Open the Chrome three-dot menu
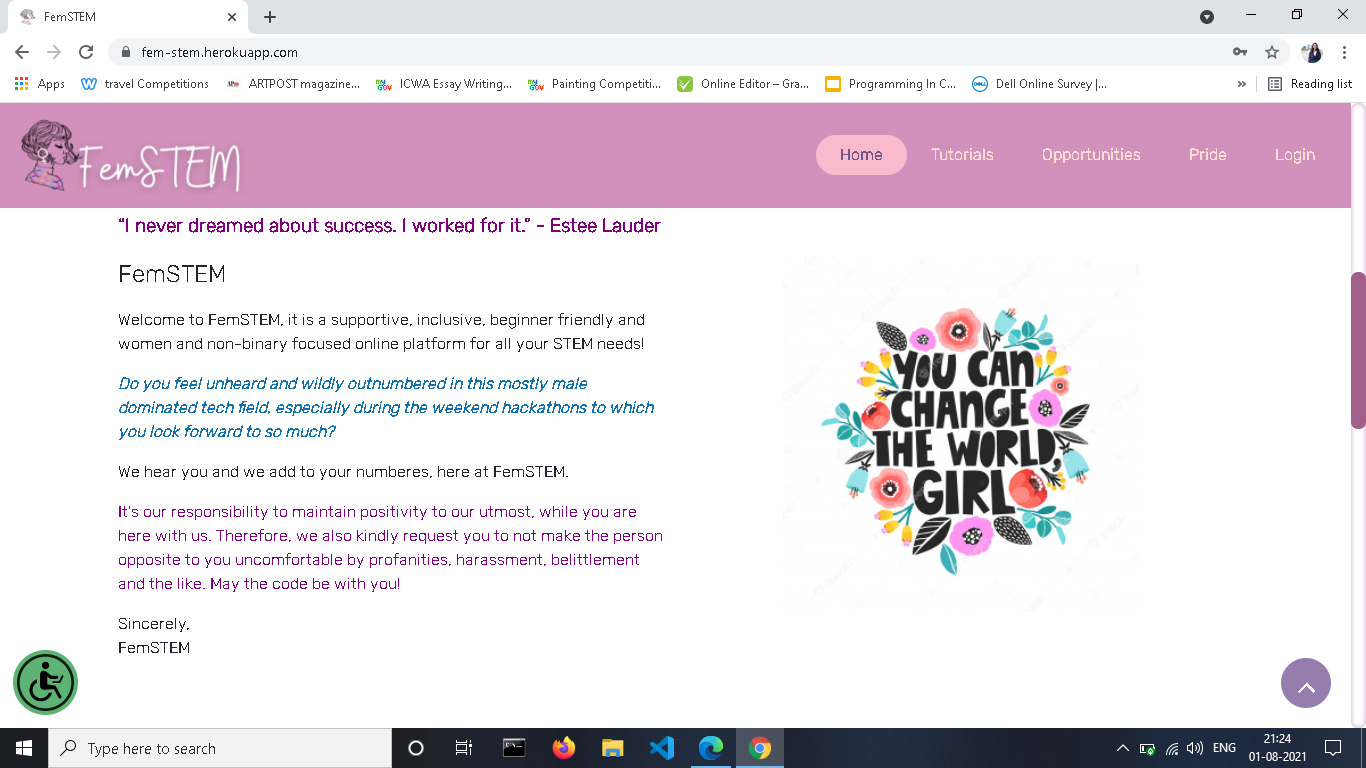1366x768 pixels. pyautogui.click(x=1345, y=52)
